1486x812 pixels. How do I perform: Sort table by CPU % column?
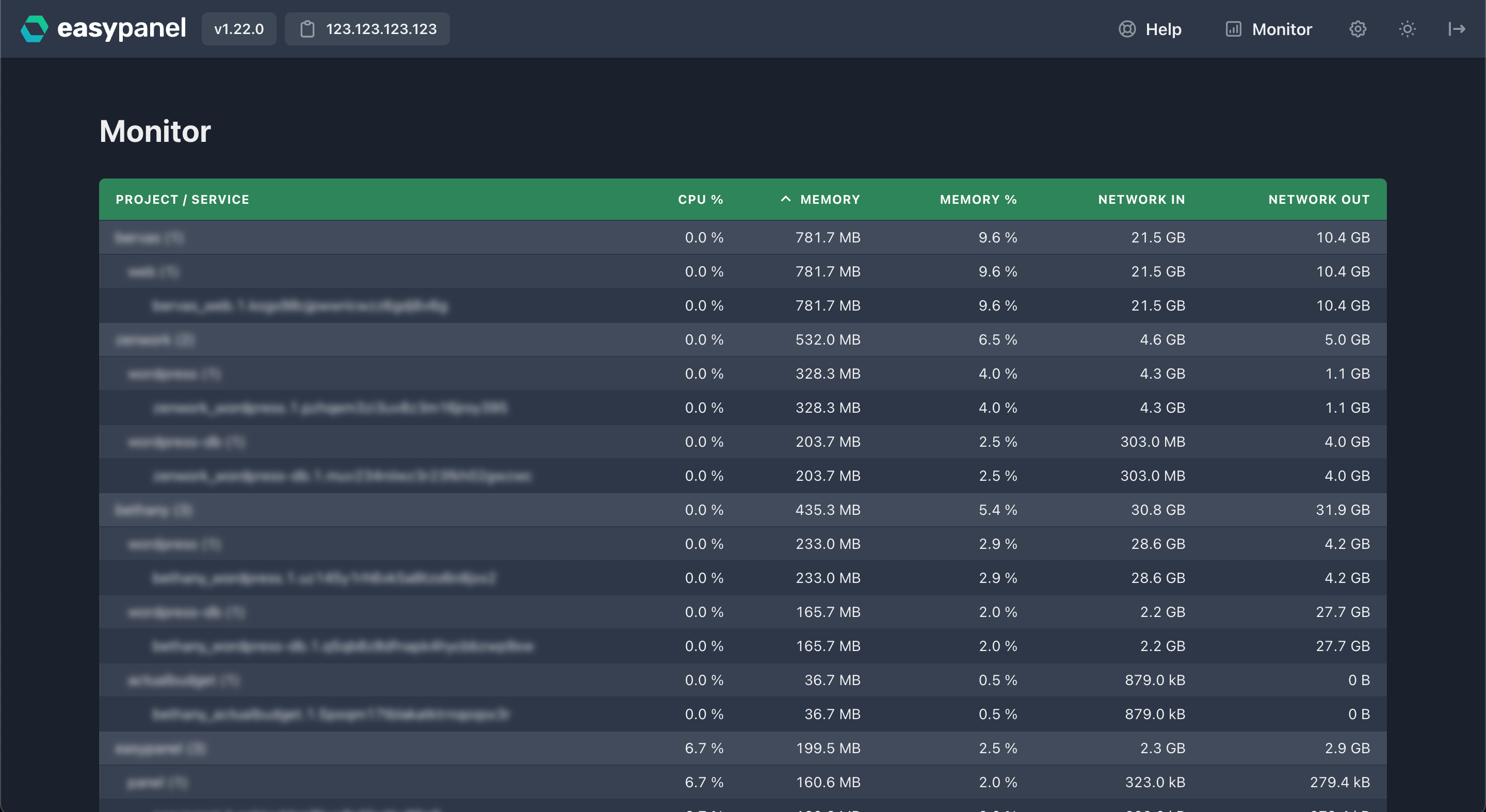[700, 200]
